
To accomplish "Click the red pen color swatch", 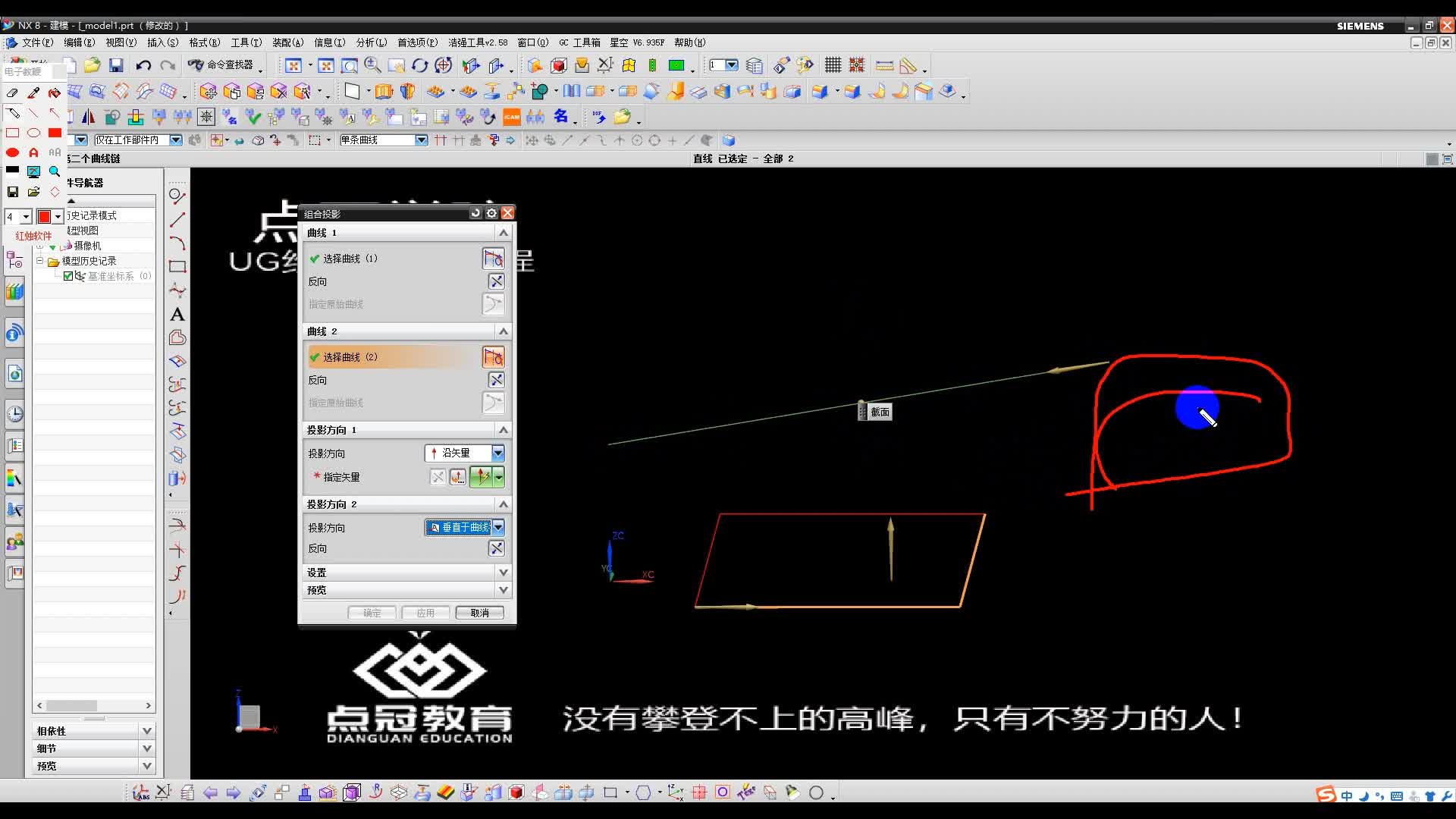I will [x=44, y=217].
